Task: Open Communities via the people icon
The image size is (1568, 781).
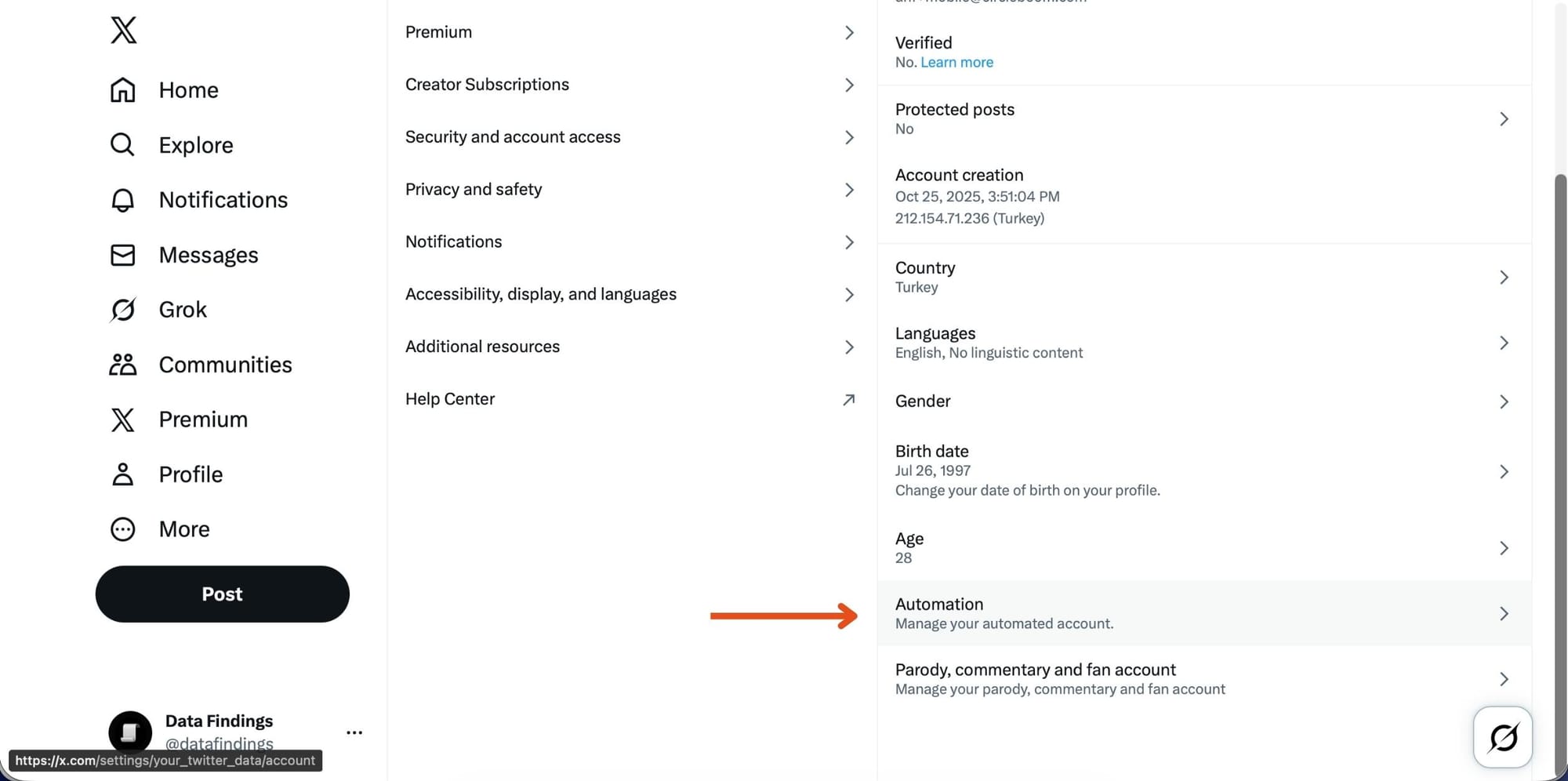Action: (123, 365)
